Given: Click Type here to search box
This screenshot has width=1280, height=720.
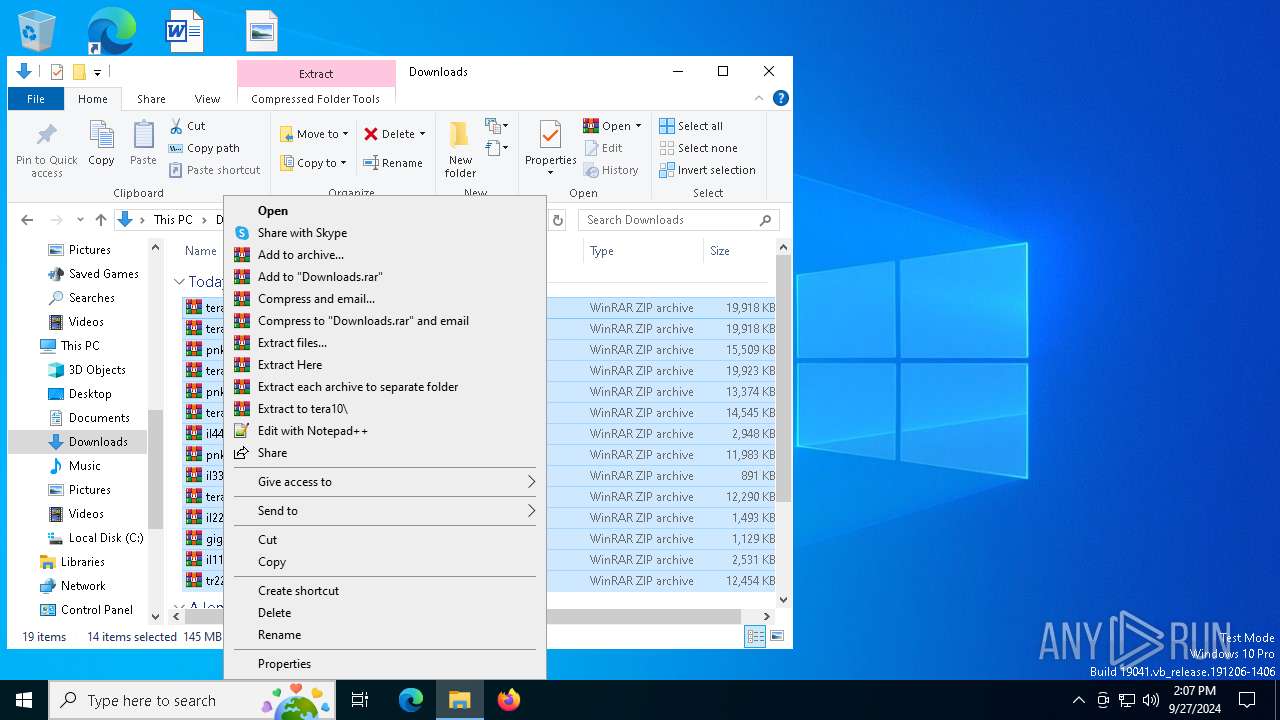Looking at the screenshot, I should 190,700.
